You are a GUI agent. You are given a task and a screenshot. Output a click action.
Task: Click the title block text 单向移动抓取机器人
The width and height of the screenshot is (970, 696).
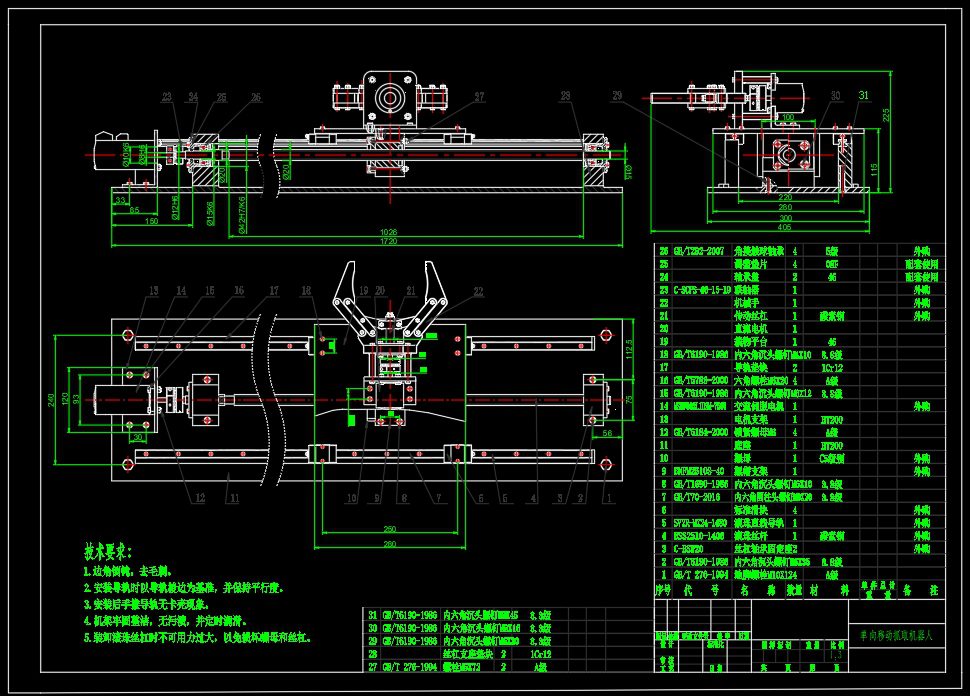[895, 635]
